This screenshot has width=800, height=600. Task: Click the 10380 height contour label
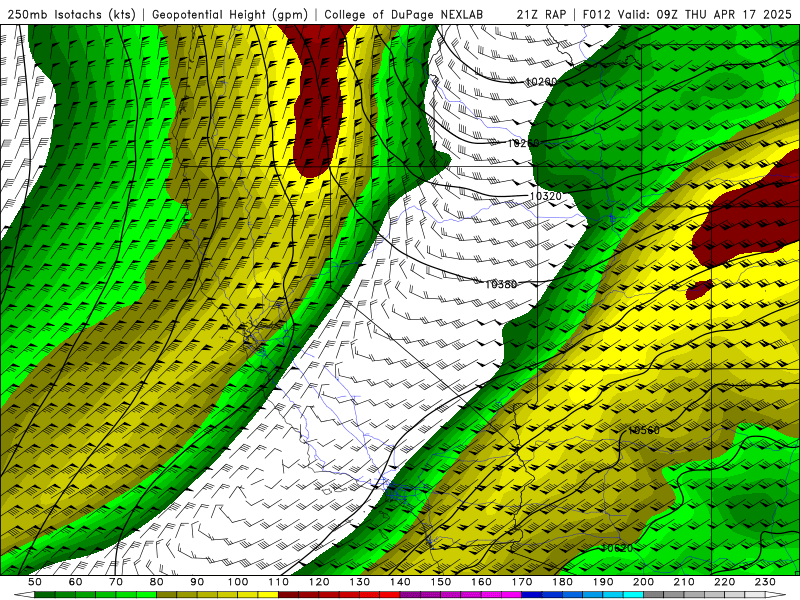(501, 284)
